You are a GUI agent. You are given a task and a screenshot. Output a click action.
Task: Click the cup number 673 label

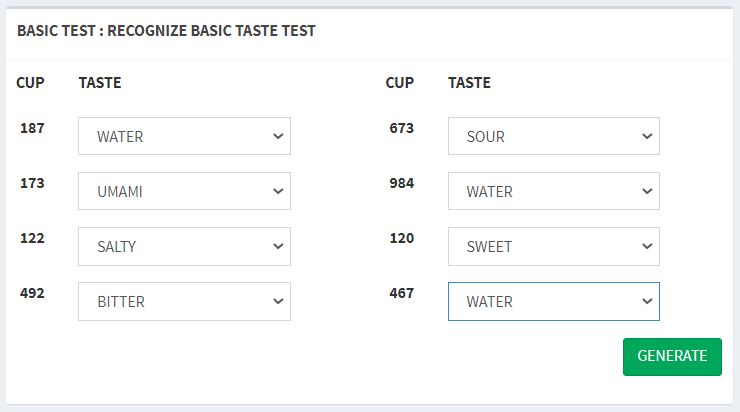coord(400,128)
